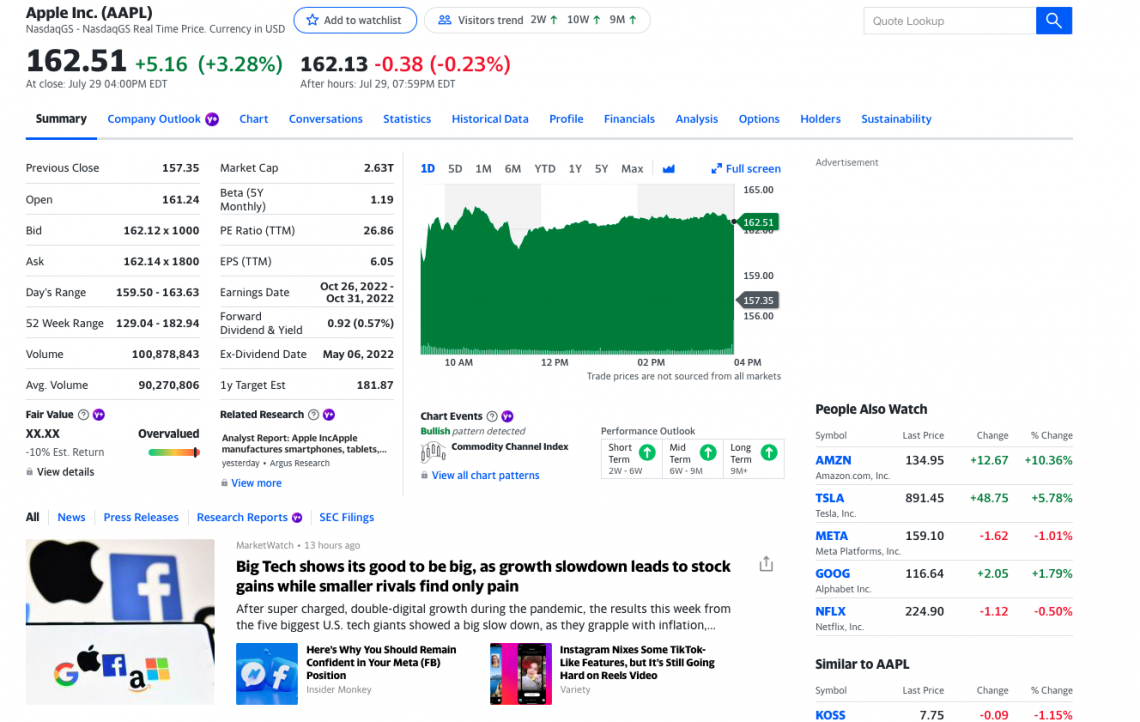Share the Big Tech article via the share icon
The width and height of the screenshot is (1140, 722).
click(x=765, y=563)
